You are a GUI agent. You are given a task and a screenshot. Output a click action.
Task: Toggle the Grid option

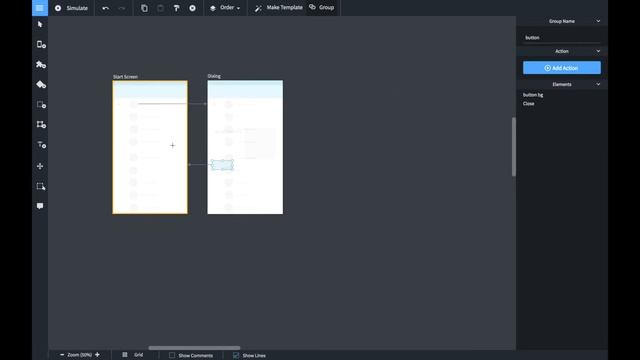(x=132, y=355)
